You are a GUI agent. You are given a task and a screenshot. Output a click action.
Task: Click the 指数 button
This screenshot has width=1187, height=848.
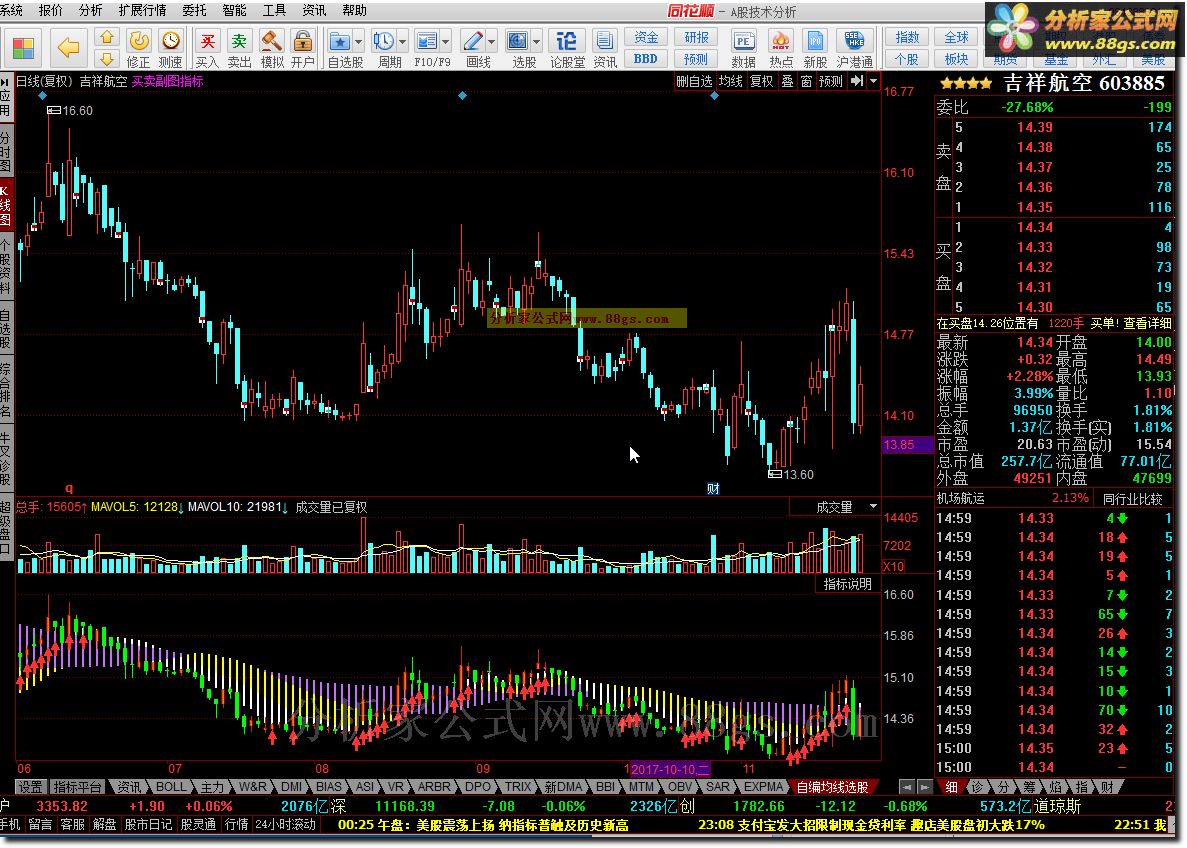tap(907, 37)
